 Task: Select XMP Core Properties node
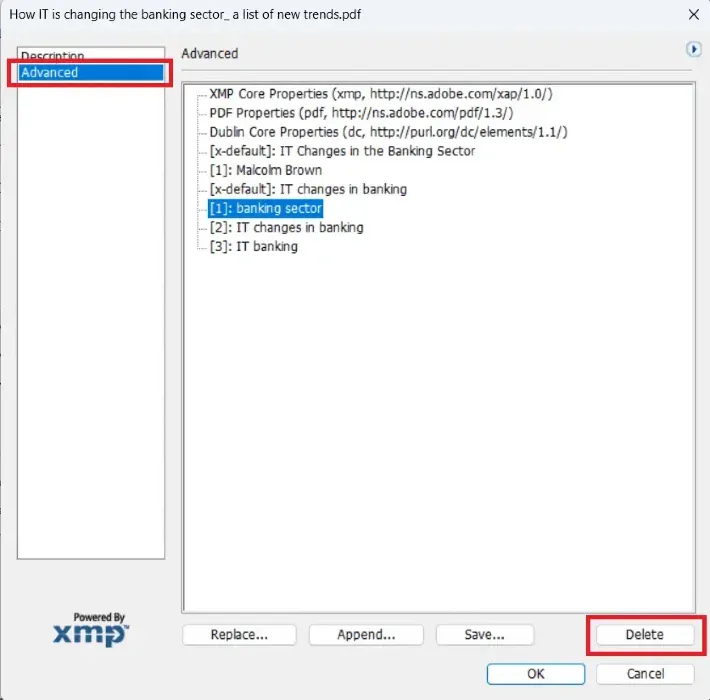click(x=380, y=94)
